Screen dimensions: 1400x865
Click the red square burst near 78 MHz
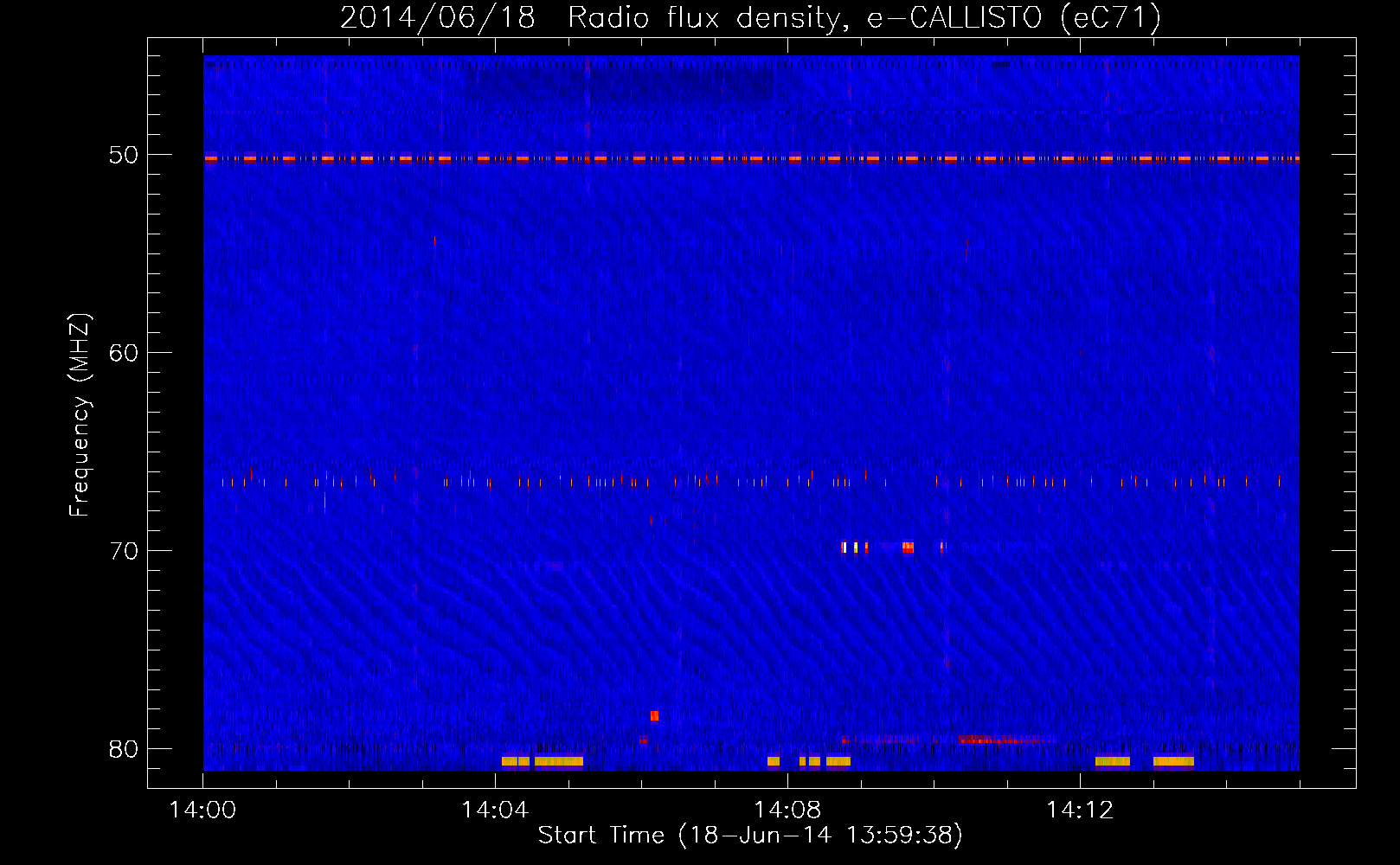click(654, 715)
